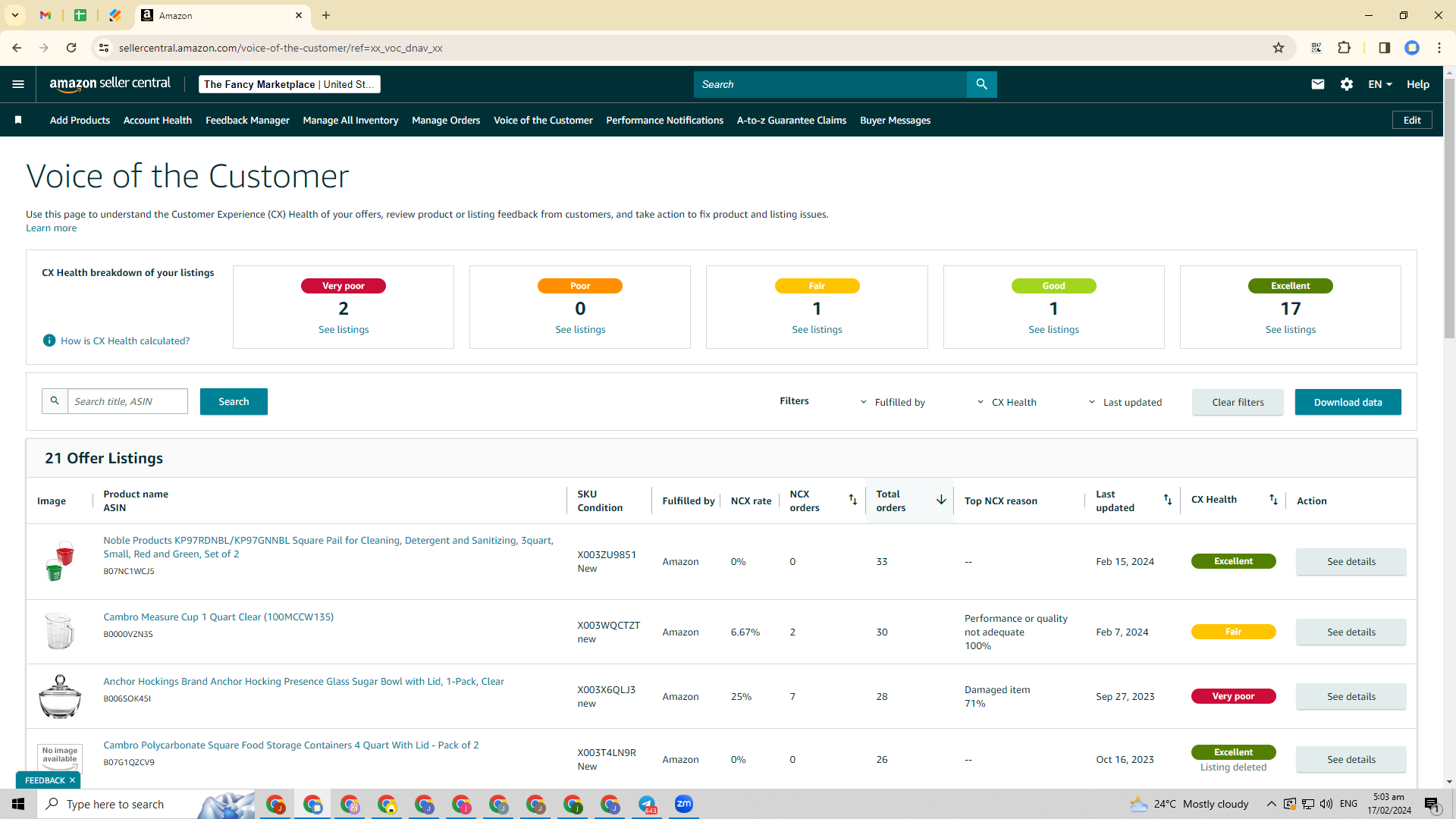Screen dimensions: 1456x819
Task: Open the tab search dropdown arrow
Action: (x=15, y=15)
